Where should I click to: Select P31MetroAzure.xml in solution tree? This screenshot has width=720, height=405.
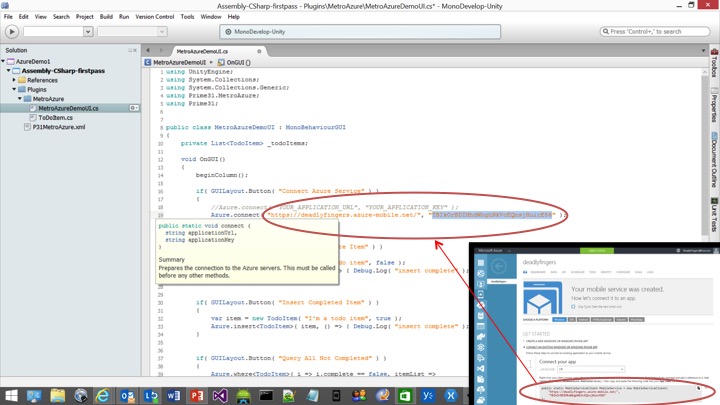(x=58, y=127)
